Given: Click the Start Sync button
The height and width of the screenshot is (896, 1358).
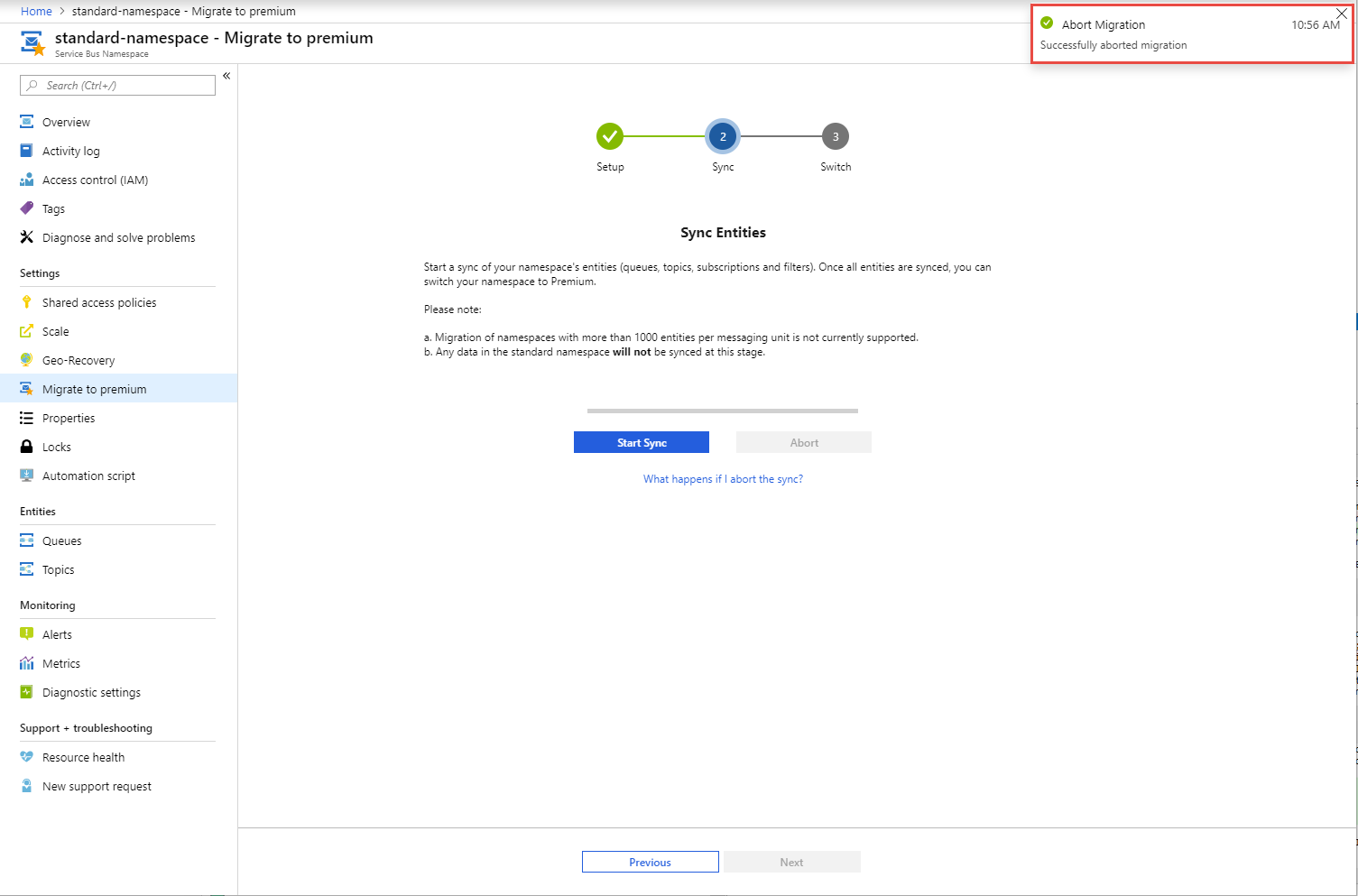Looking at the screenshot, I should pyautogui.click(x=641, y=441).
